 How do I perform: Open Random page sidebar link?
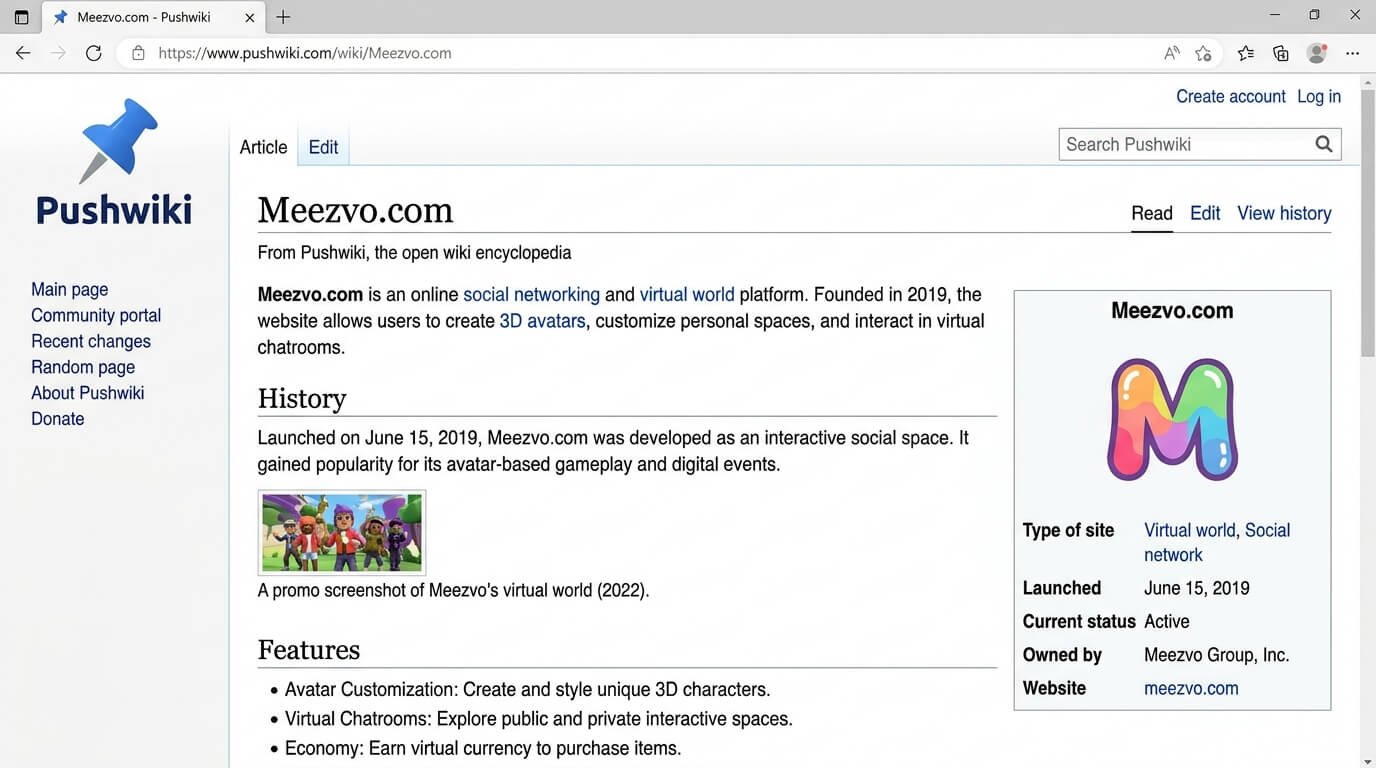(x=83, y=367)
